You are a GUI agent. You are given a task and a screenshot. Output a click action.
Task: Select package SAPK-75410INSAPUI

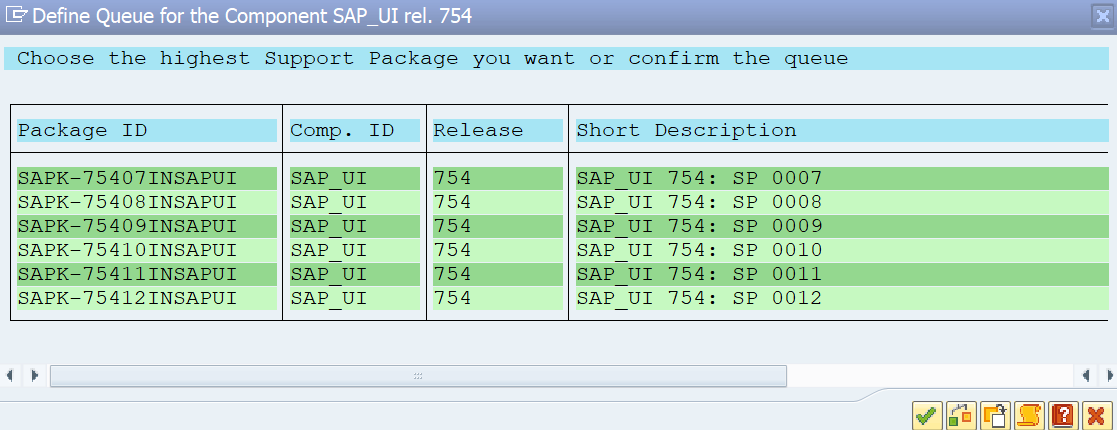pos(147,251)
